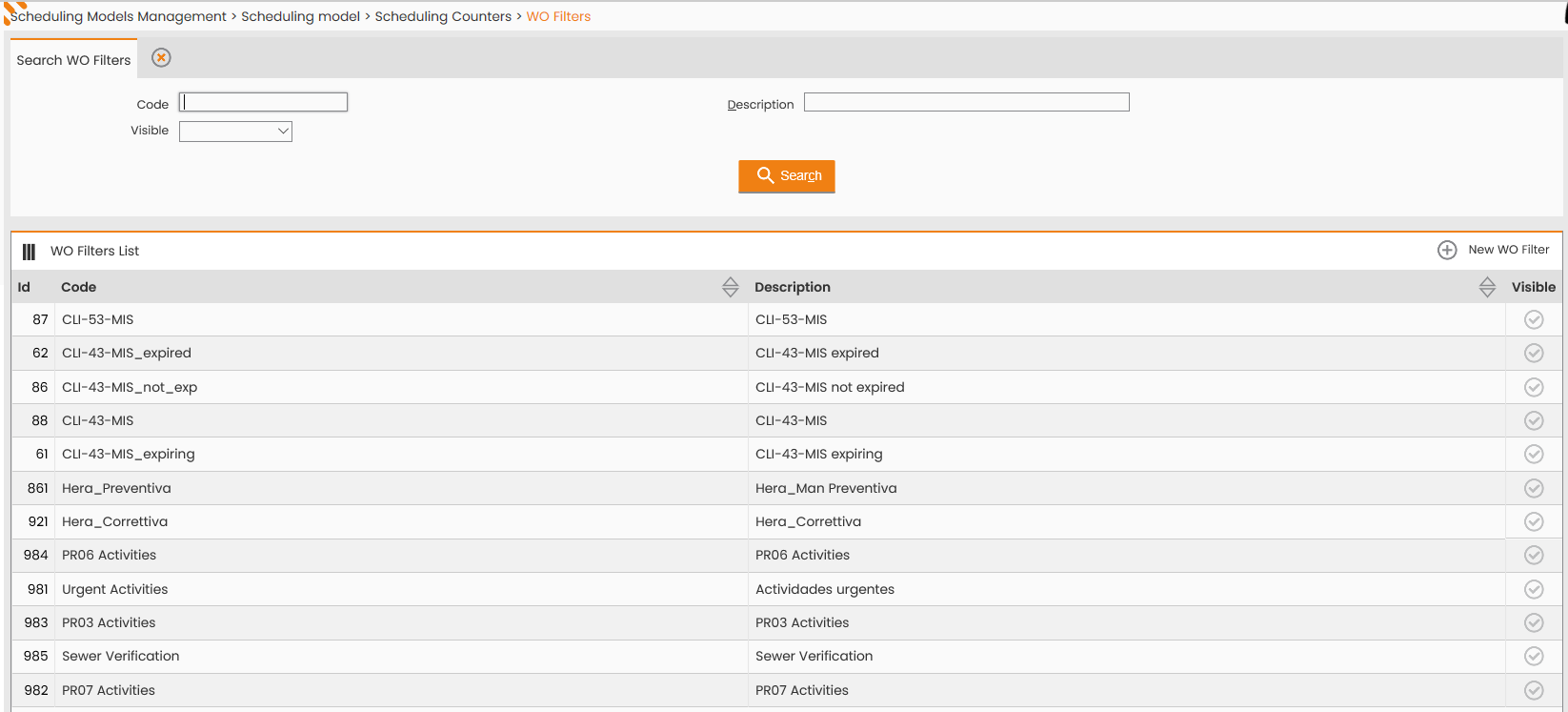
Task: Select the CLI-43-MIS_not_exp code cell
Action: coord(401,387)
